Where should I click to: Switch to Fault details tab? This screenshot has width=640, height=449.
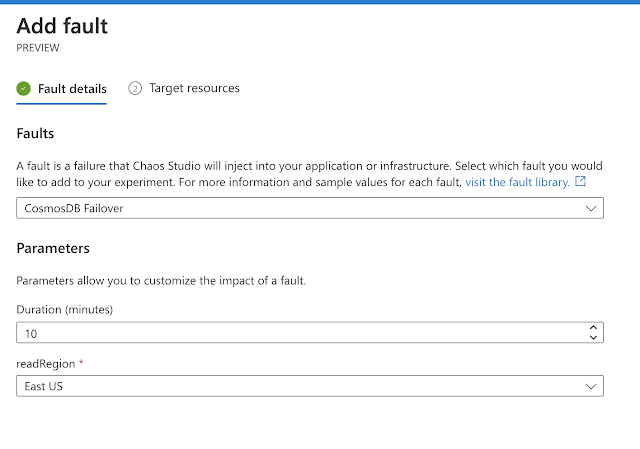(x=72, y=89)
